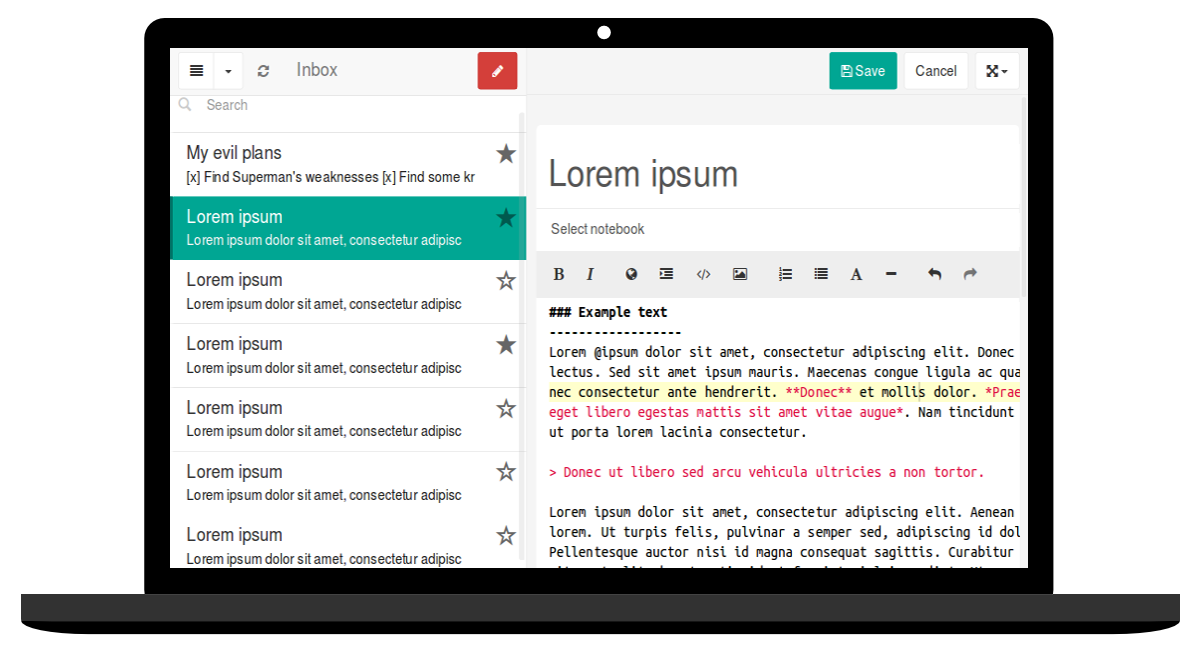Screen dimensions: 1200x650
Task: Save the current note
Action: (x=862, y=70)
